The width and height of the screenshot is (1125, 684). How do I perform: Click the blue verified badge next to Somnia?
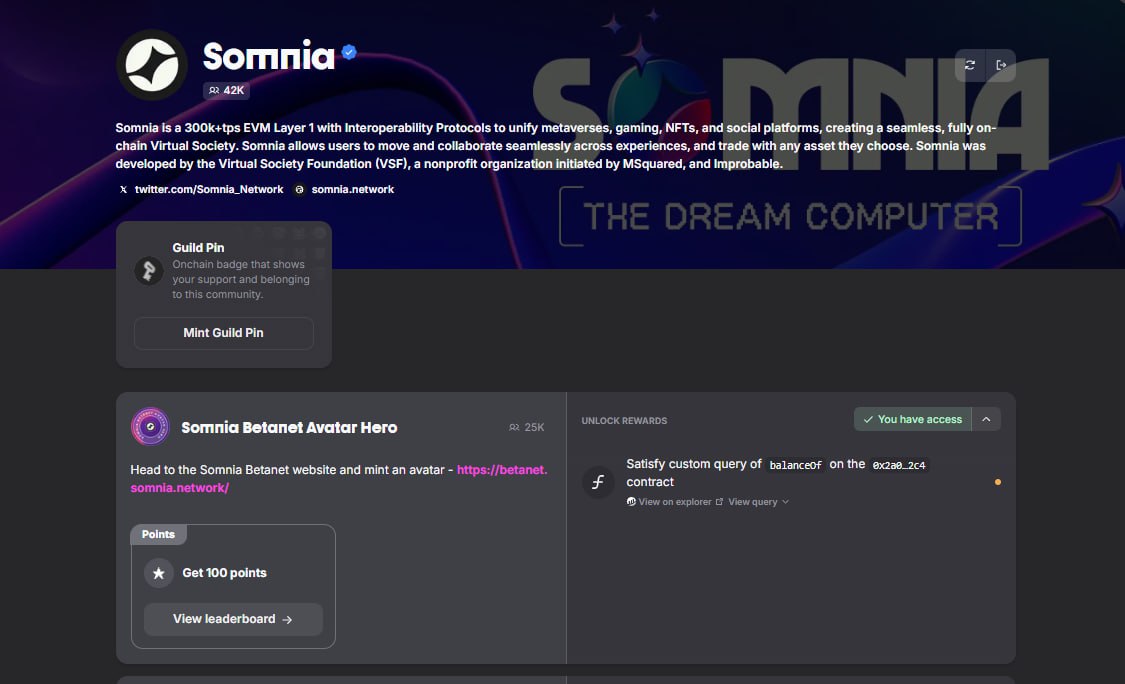pyautogui.click(x=349, y=52)
